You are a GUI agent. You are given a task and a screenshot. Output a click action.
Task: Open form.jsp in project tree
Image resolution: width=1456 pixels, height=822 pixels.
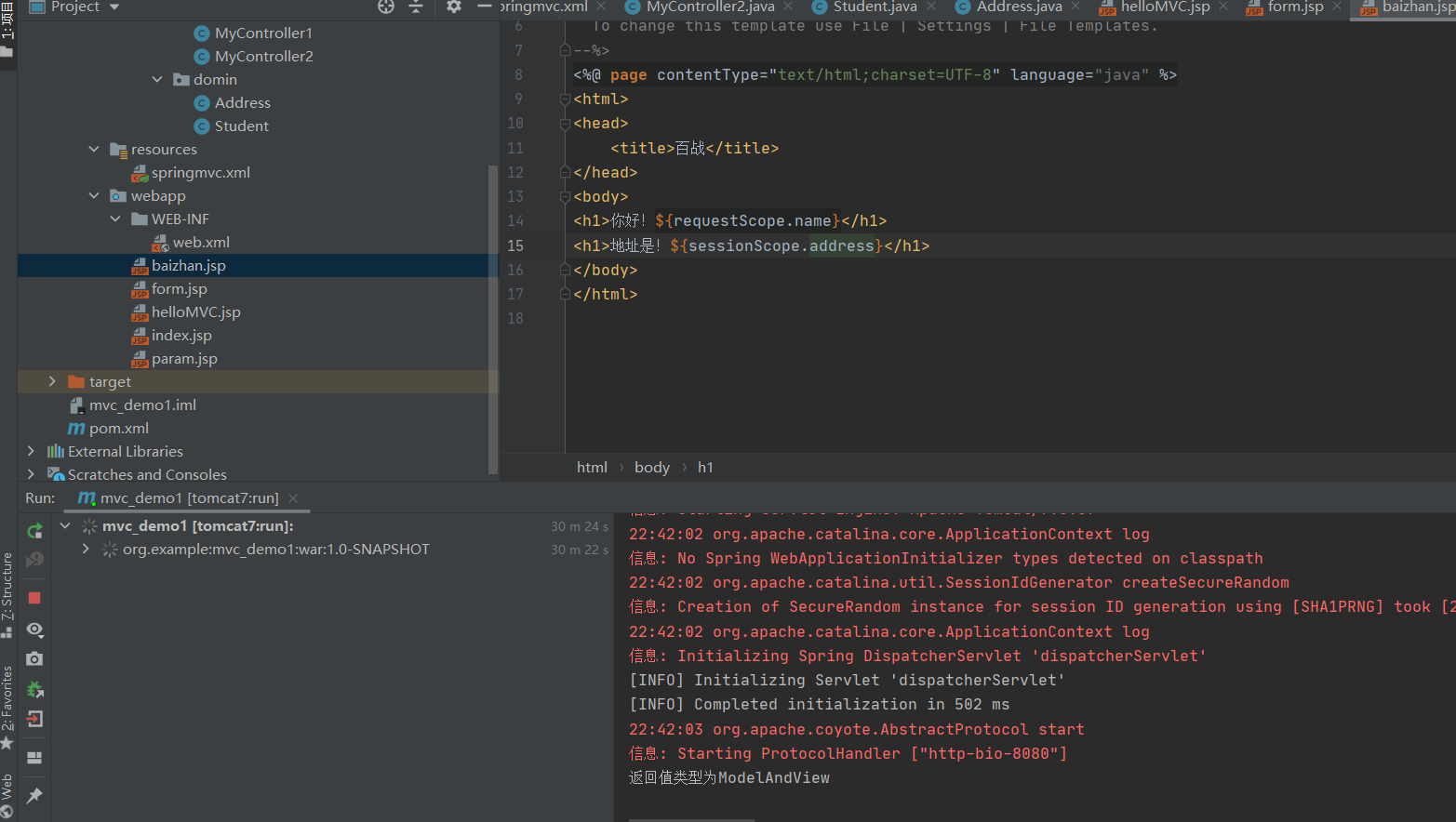point(179,288)
